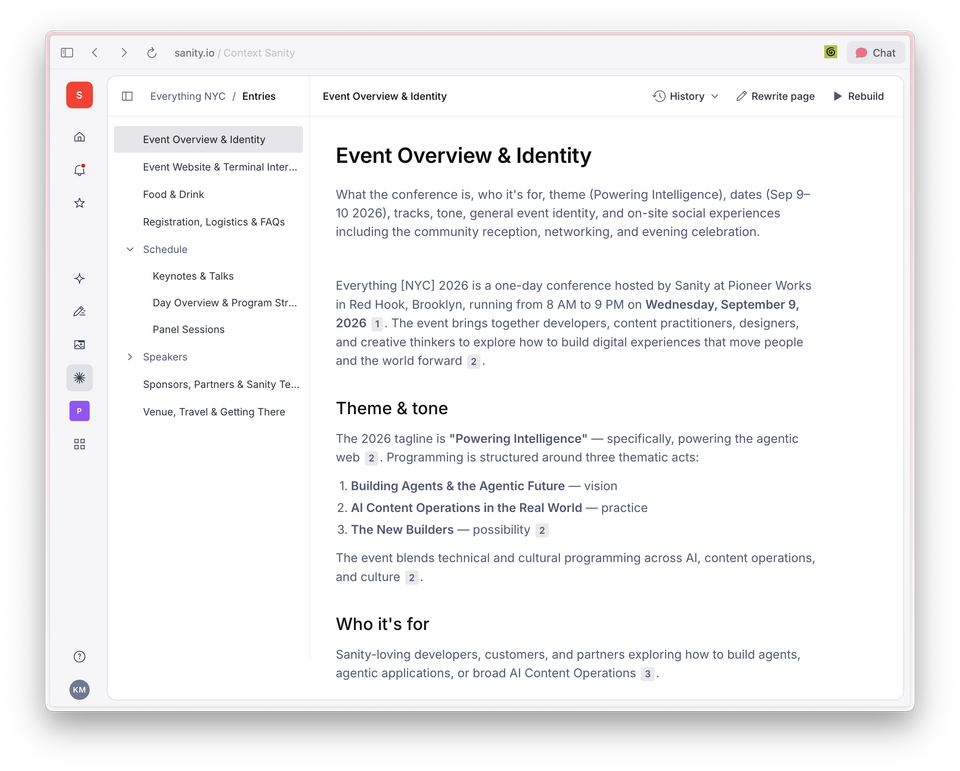Open Venue, Travel & Getting There entry
This screenshot has height=771, width=960.
(208, 412)
